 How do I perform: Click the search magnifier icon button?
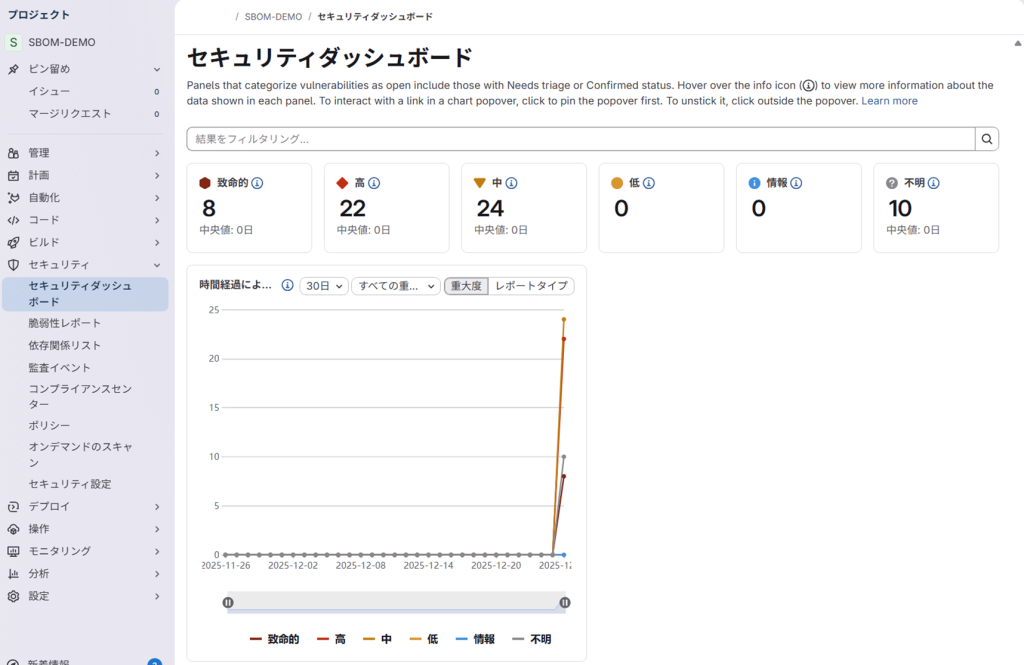[987, 139]
